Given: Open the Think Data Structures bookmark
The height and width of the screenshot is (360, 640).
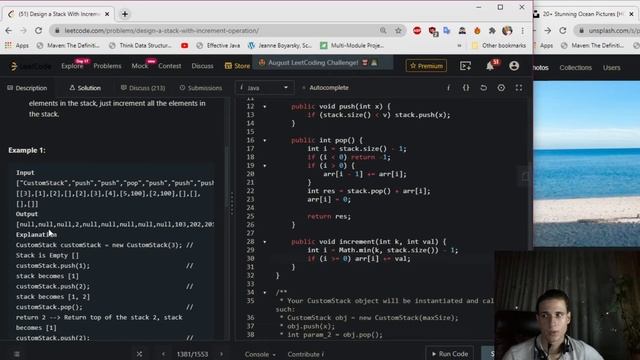Looking at the screenshot, I should (x=140, y=46).
